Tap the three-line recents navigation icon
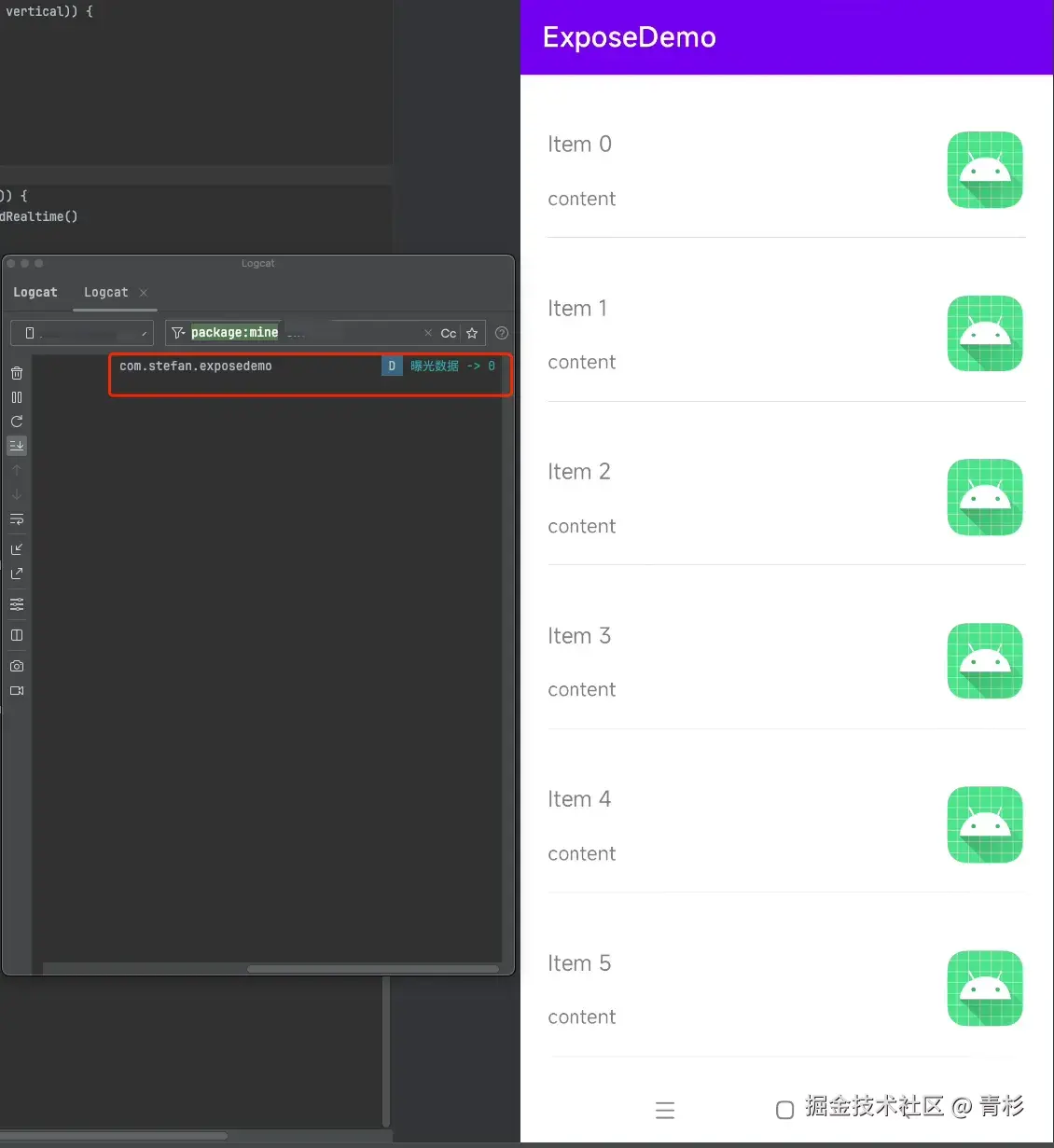Screen dimensions: 1054x1148 (x=665, y=1110)
